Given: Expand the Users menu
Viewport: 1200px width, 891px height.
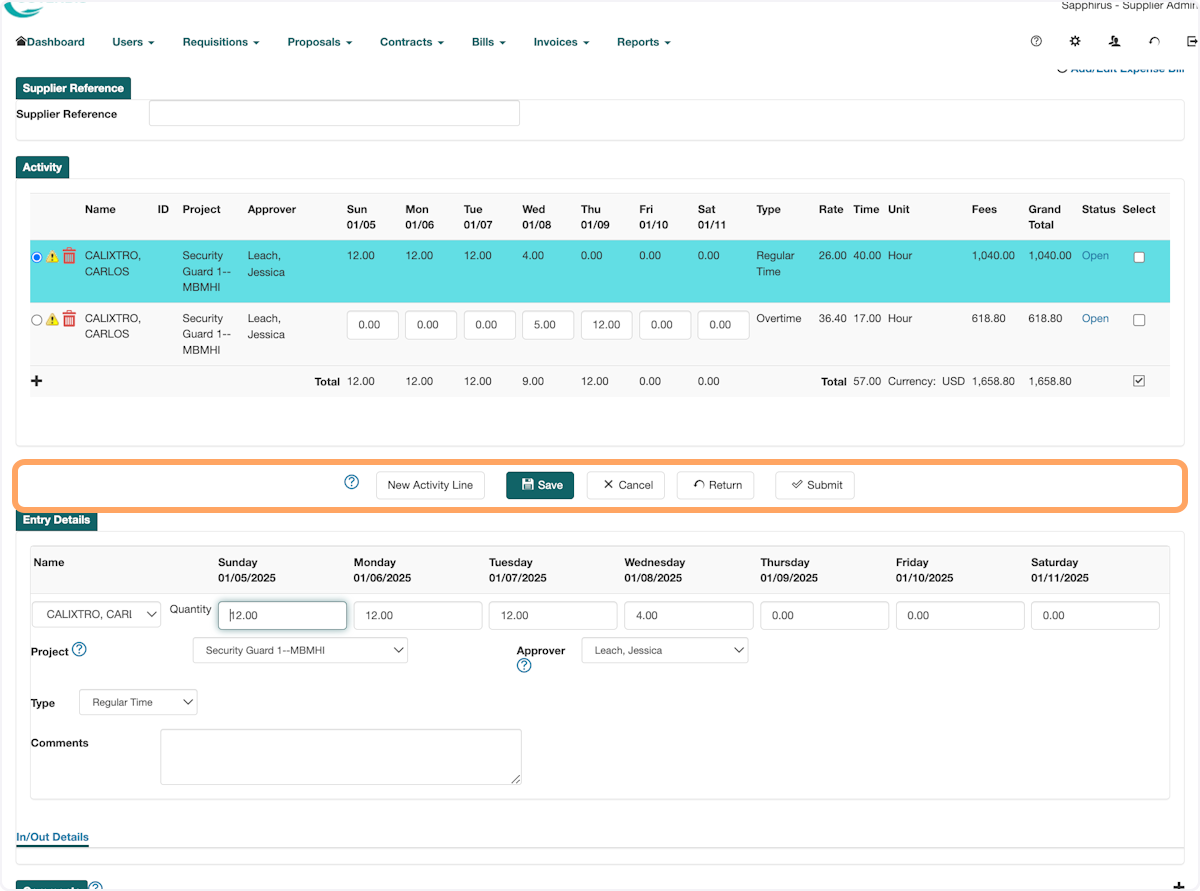Looking at the screenshot, I should click(x=133, y=42).
